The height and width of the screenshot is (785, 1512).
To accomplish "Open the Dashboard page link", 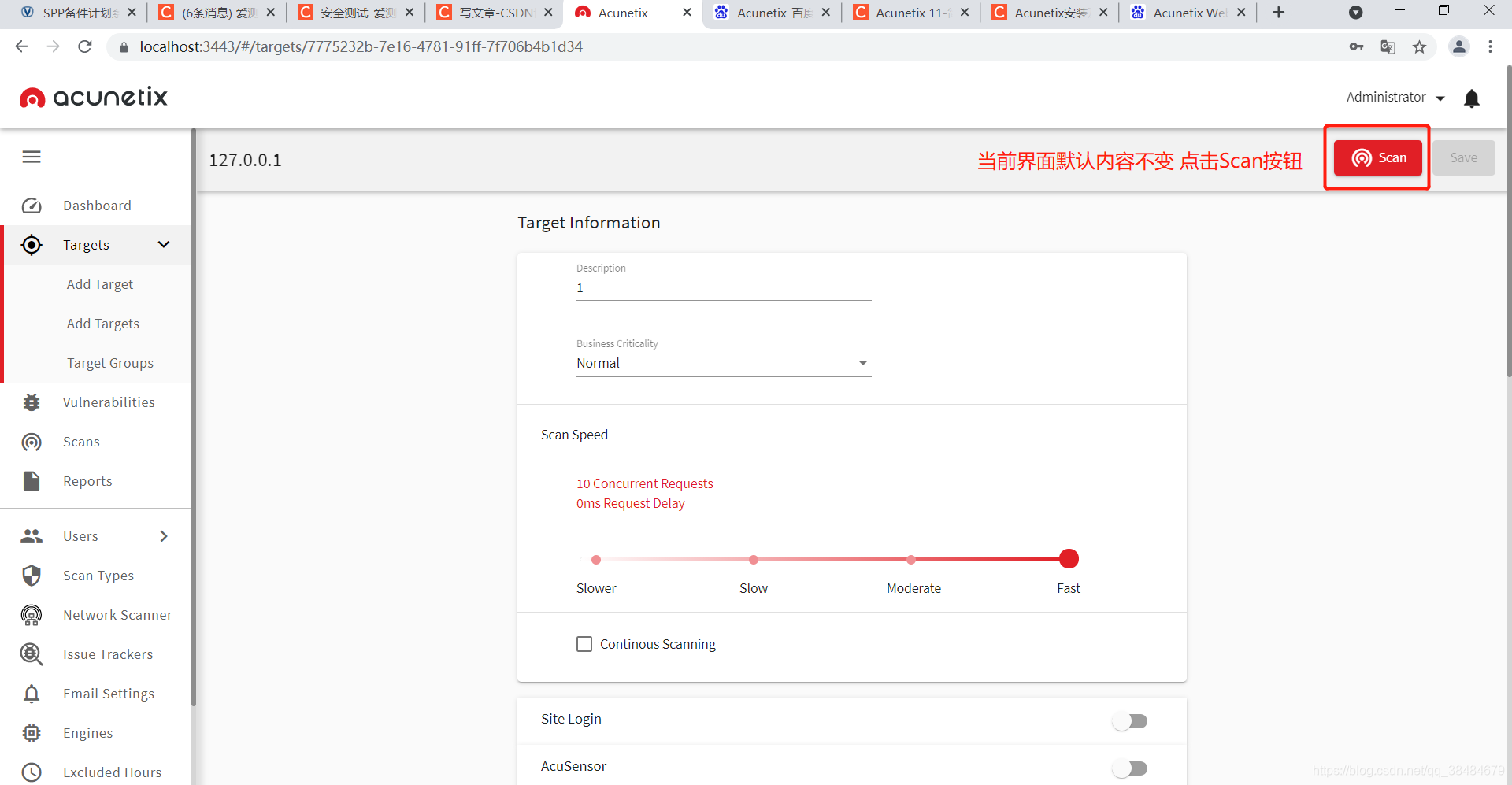I will [97, 206].
